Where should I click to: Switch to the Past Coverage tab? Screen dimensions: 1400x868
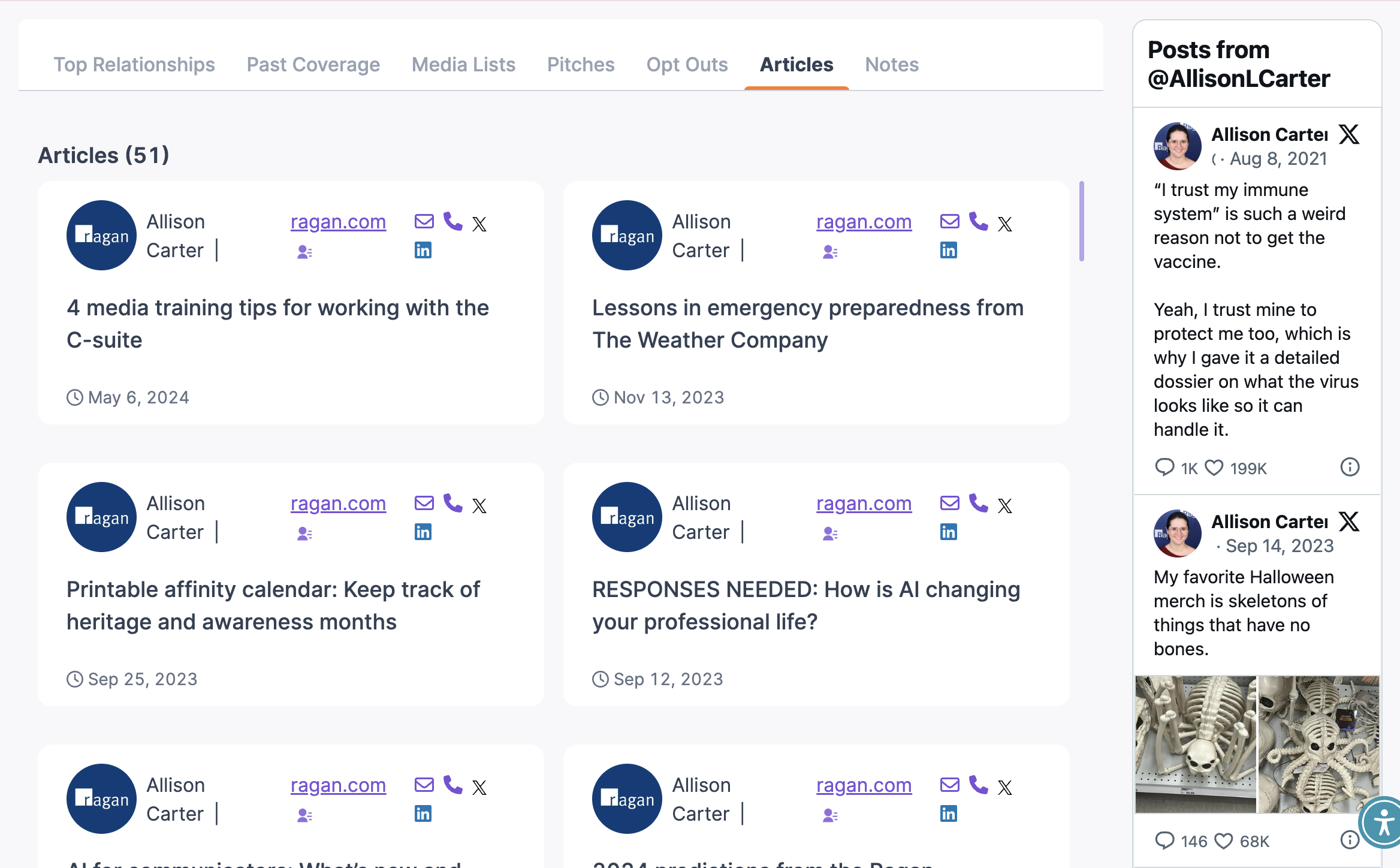click(313, 64)
